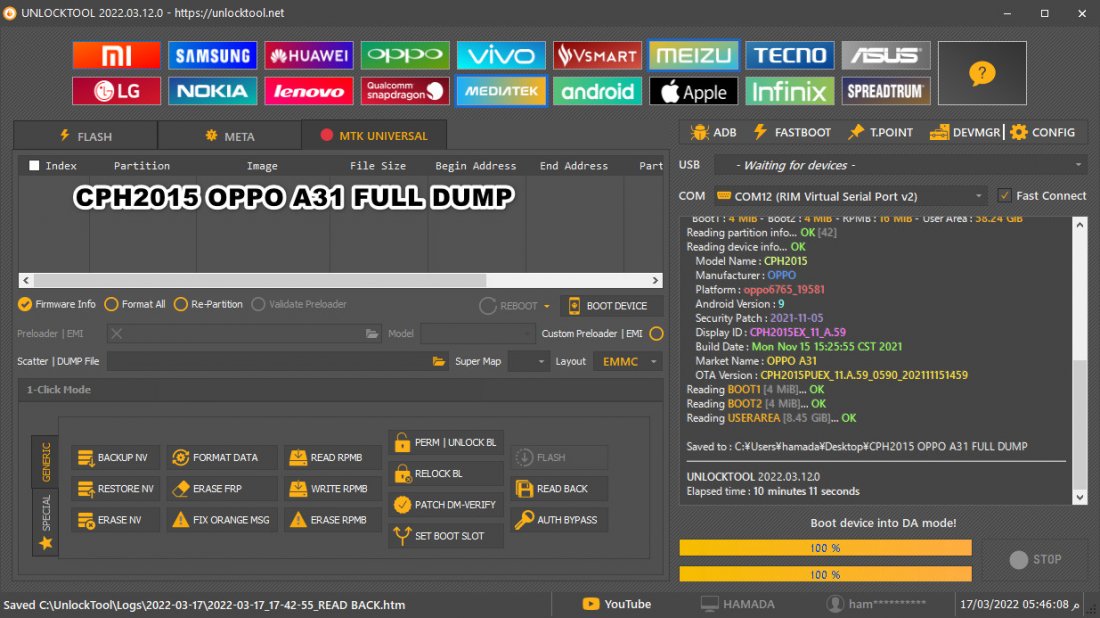Enable Custom Preloader EMI toggle
This screenshot has height=618, width=1100.
coord(656,334)
